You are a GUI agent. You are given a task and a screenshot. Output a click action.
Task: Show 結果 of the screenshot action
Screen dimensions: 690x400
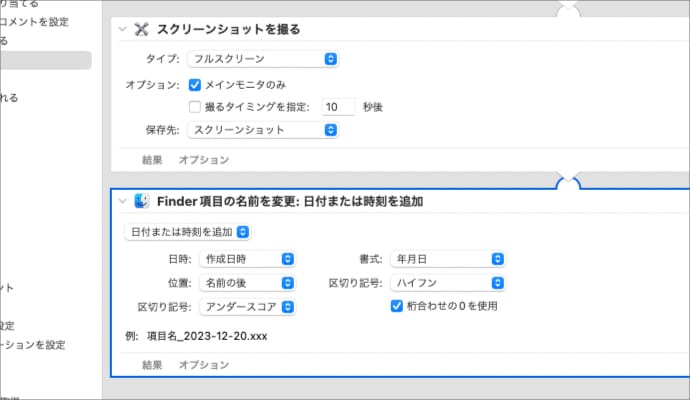154,160
